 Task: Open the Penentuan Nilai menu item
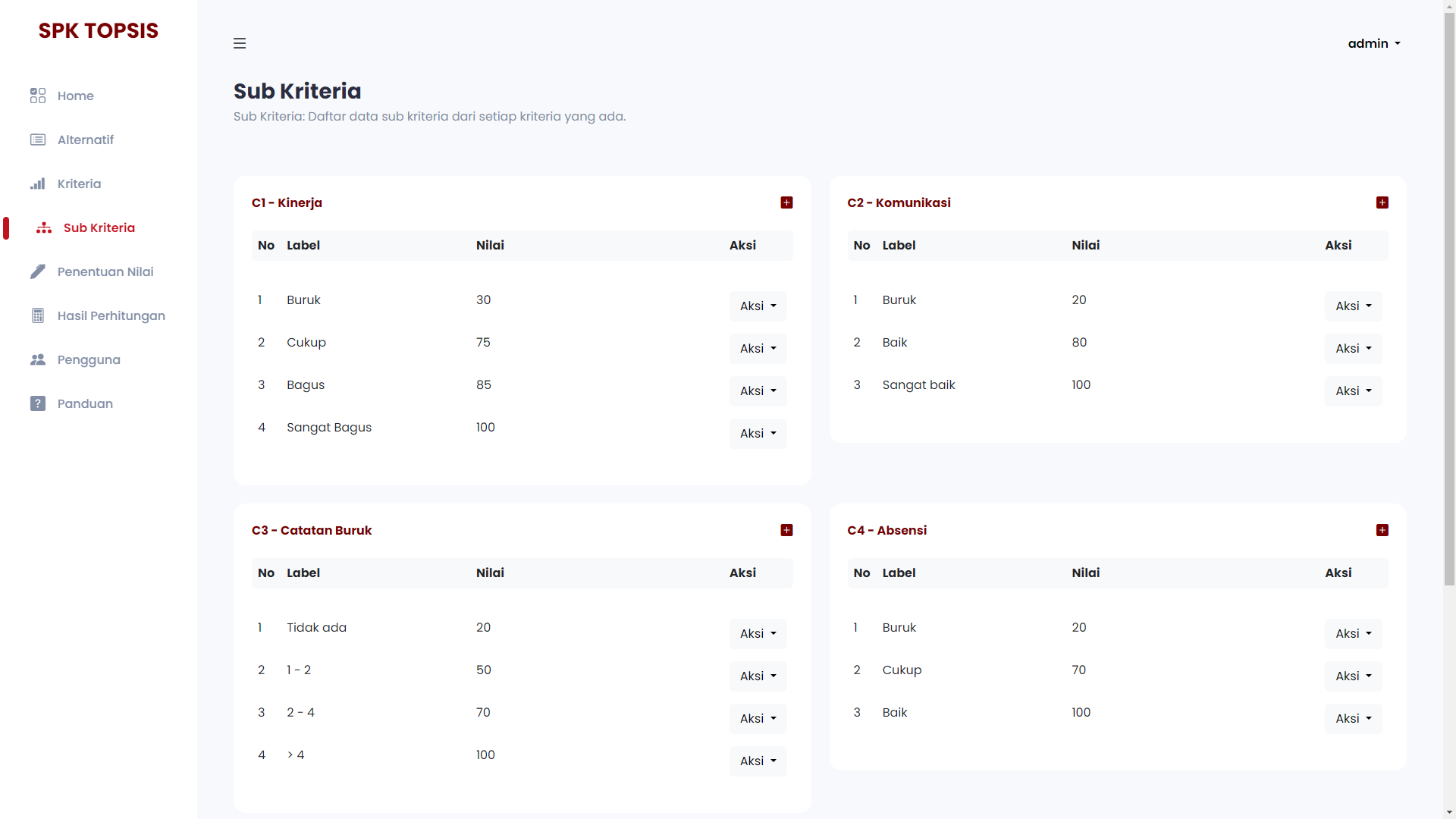[x=105, y=271]
